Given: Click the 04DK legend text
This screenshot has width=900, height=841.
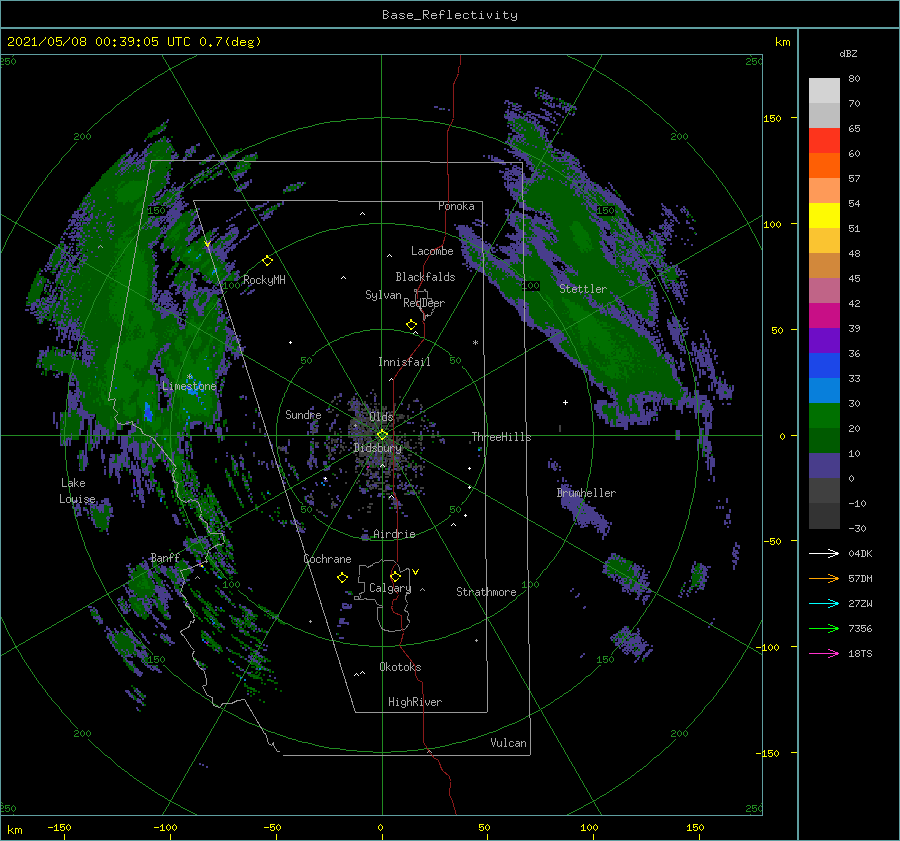Looking at the screenshot, I should pyautogui.click(x=860, y=553).
